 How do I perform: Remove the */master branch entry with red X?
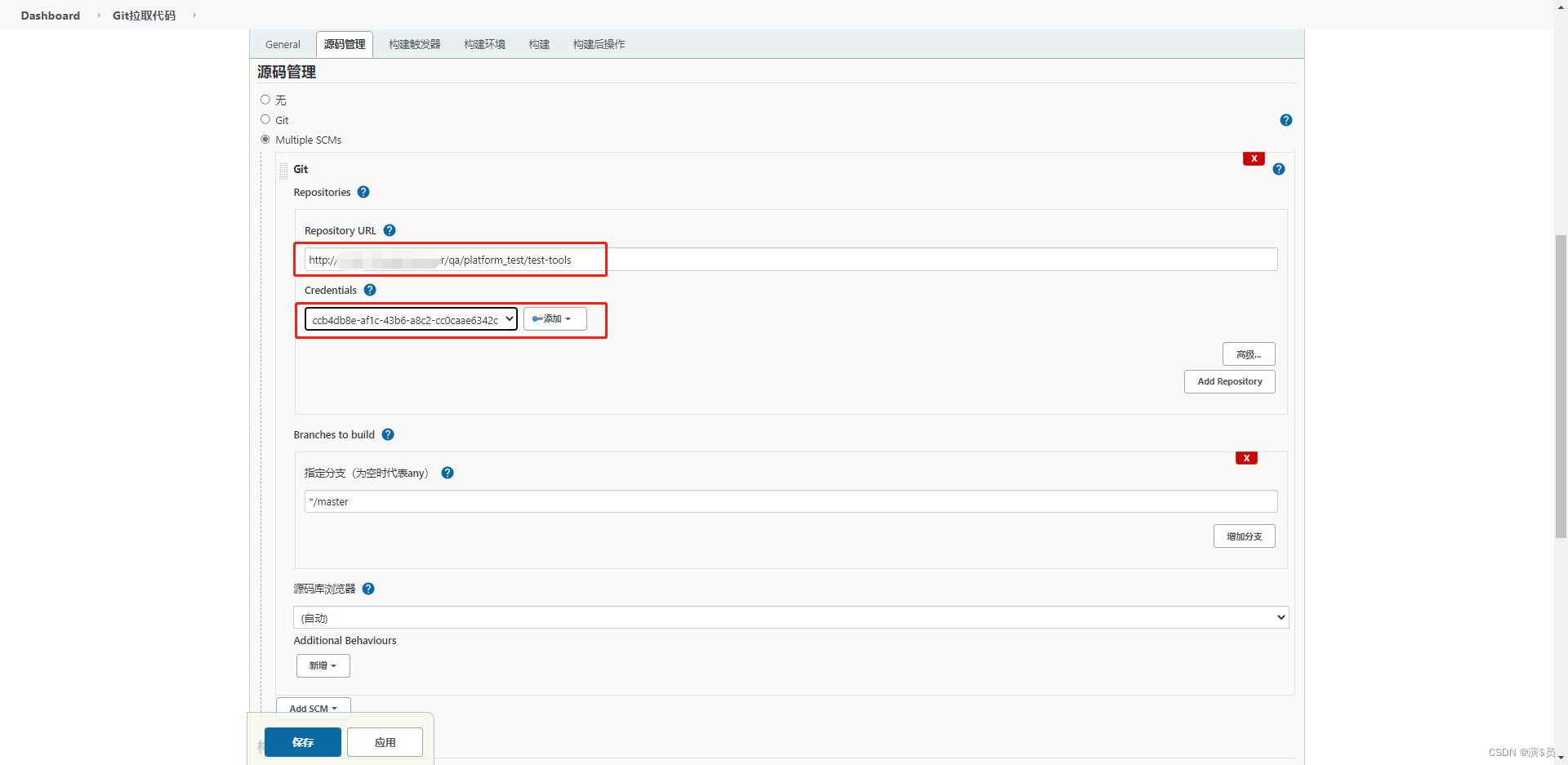pos(1246,458)
